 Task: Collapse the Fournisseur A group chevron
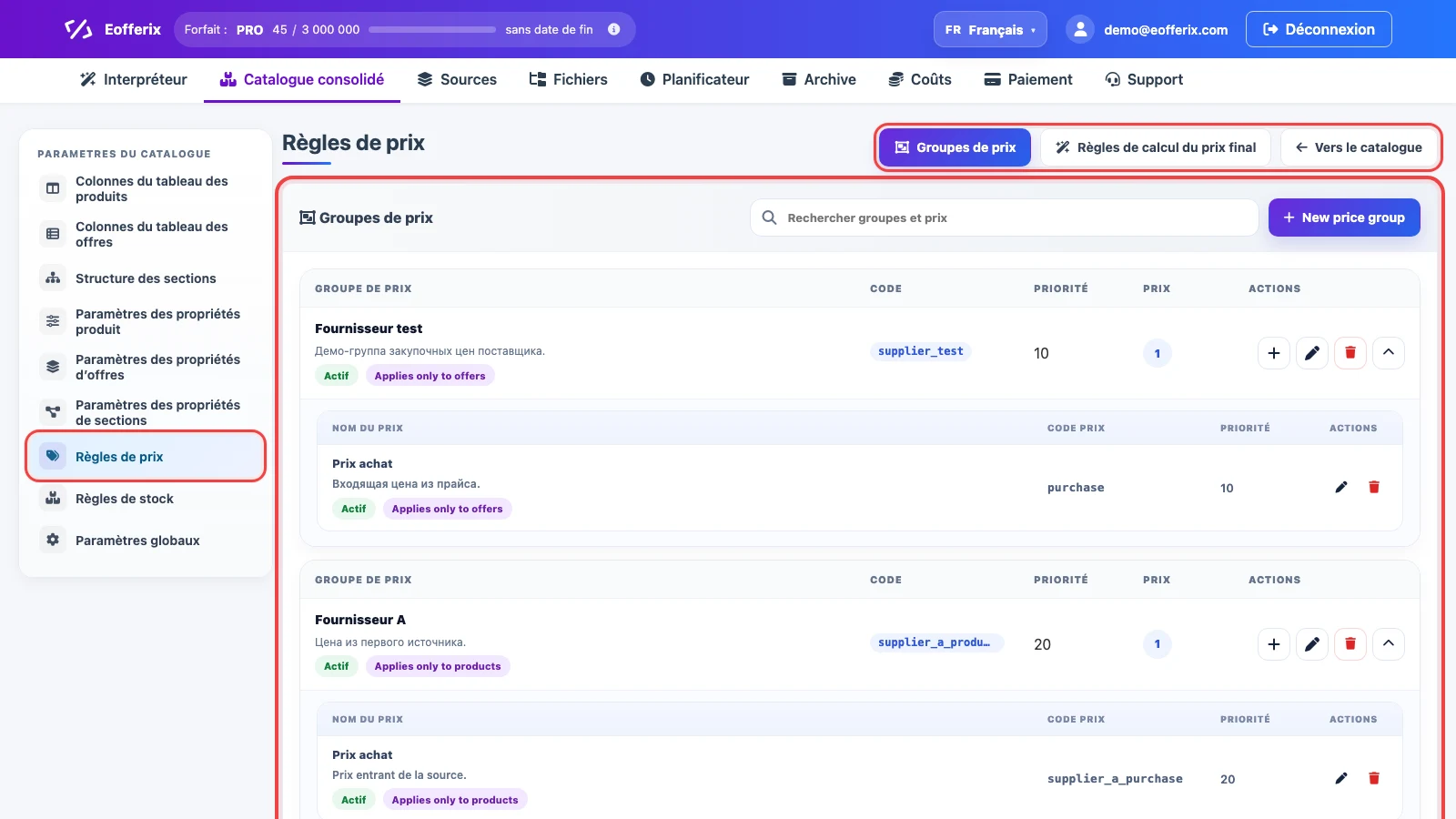pyautogui.click(x=1389, y=644)
